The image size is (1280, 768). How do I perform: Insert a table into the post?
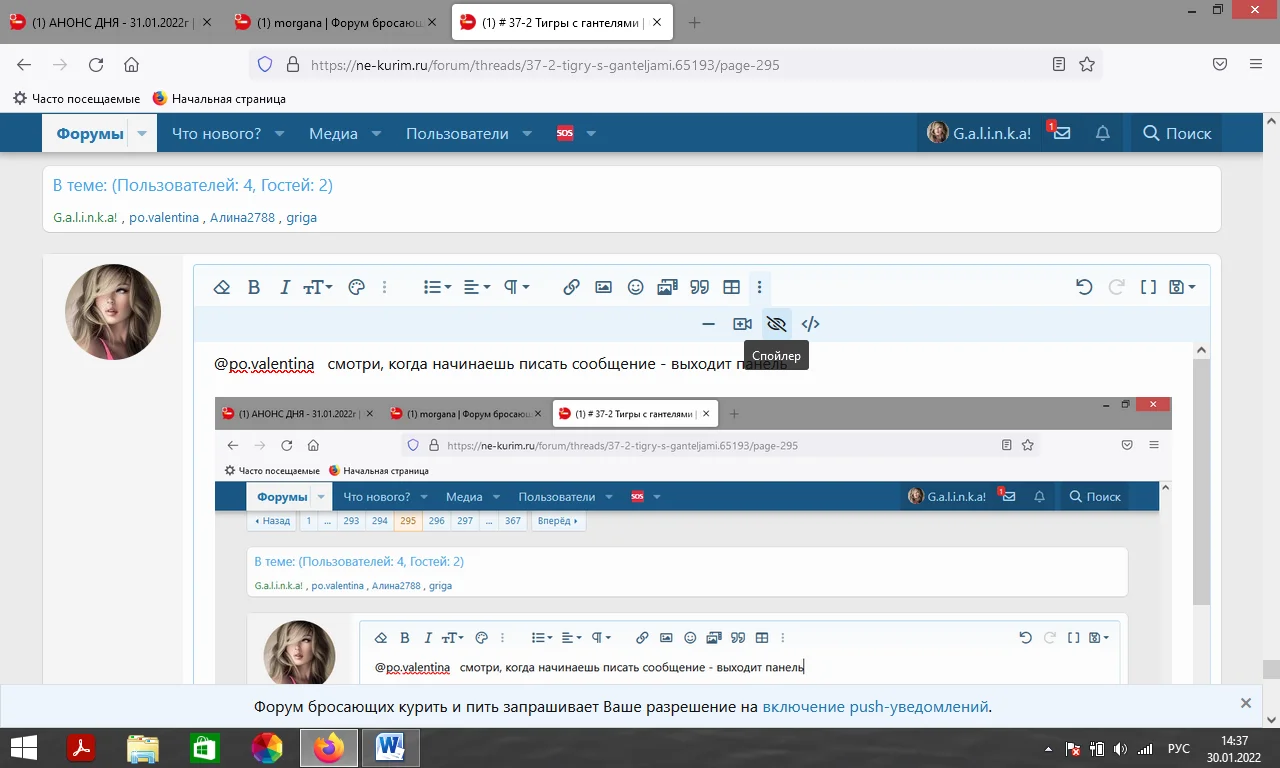pos(731,287)
